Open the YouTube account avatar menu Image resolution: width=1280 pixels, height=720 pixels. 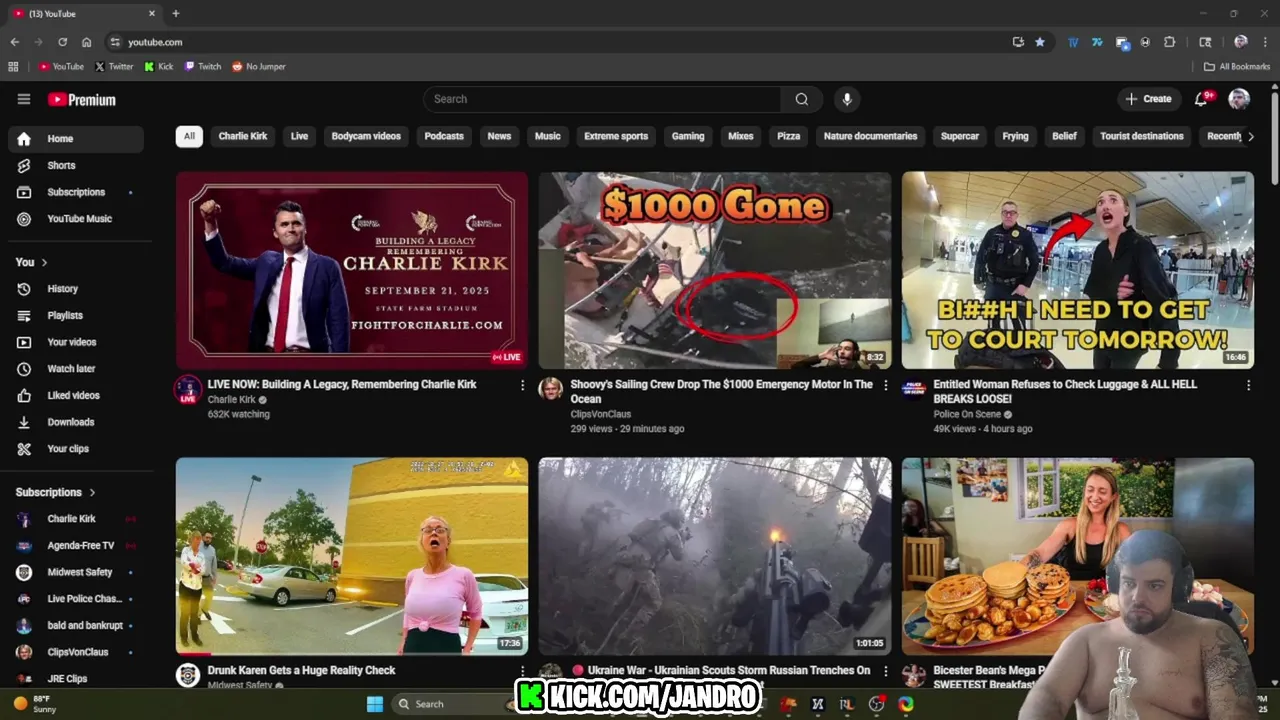pos(1239,98)
